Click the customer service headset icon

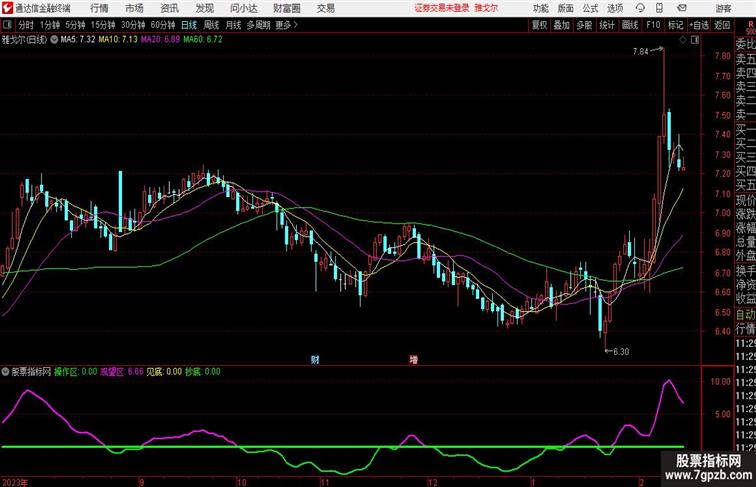640,8
